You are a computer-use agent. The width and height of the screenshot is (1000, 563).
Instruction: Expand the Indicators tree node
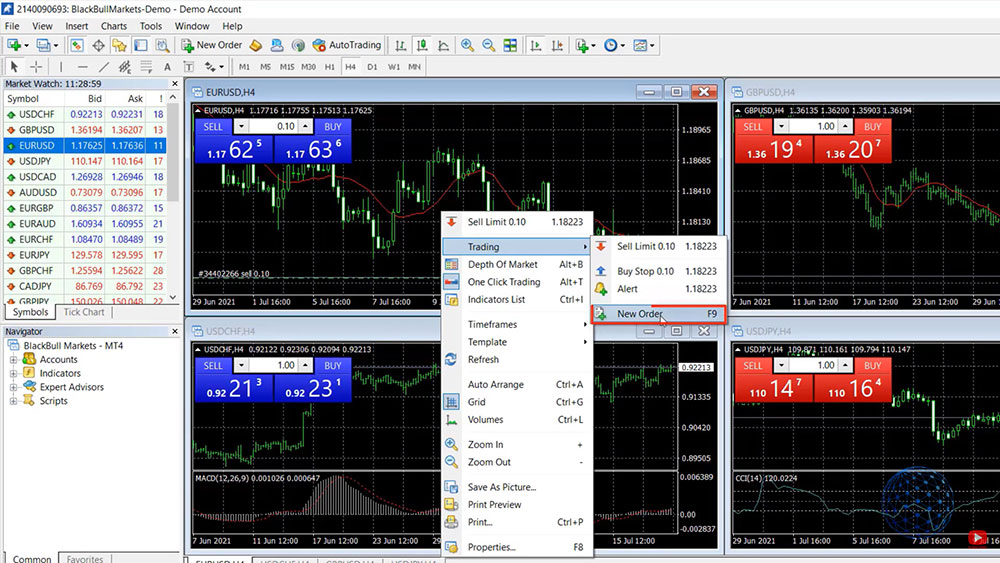pos(14,373)
